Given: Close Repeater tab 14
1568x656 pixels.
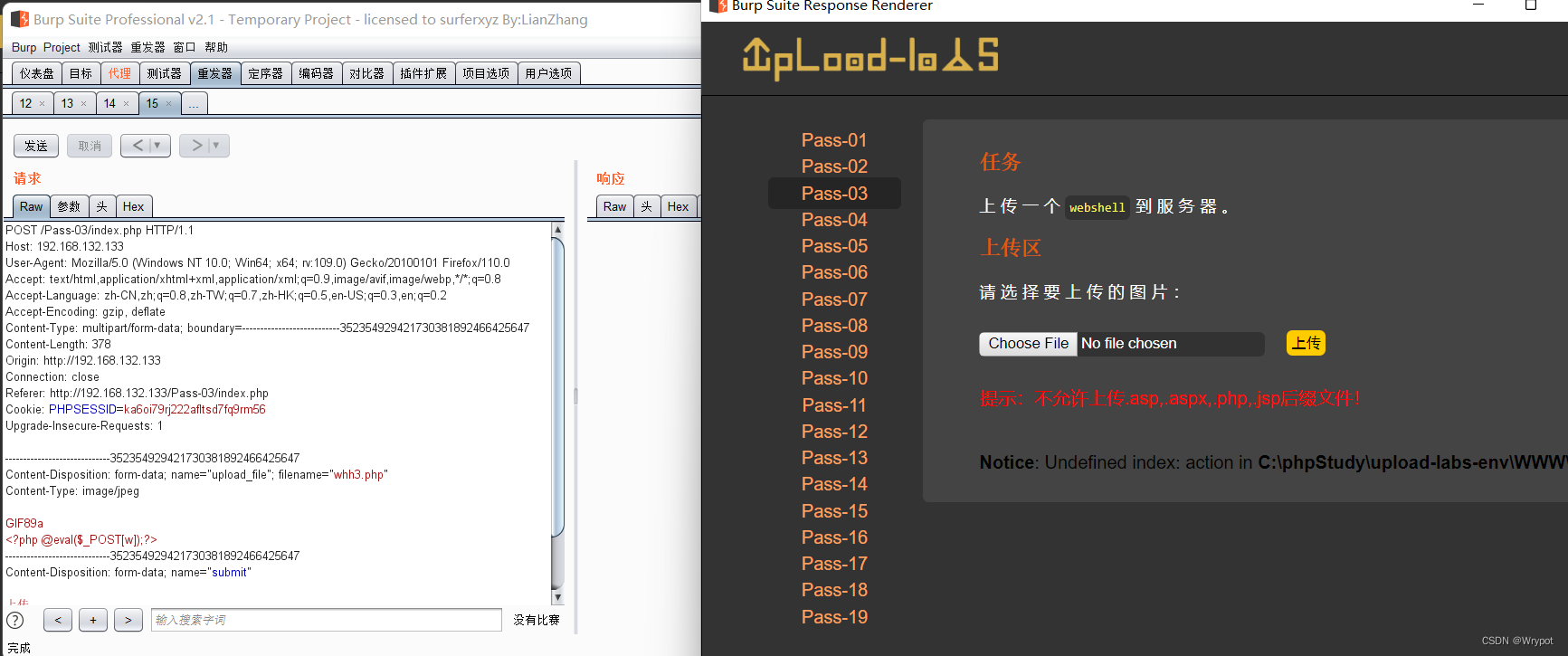Looking at the screenshot, I should pyautogui.click(x=126, y=104).
